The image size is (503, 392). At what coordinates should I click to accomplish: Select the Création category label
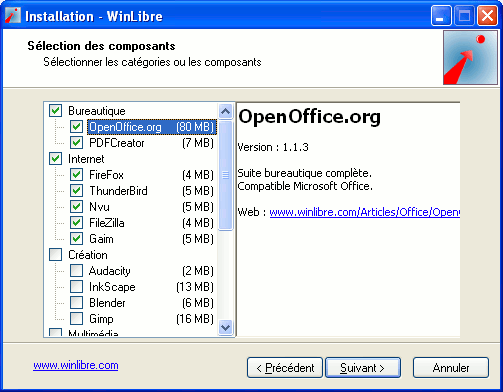[88, 255]
